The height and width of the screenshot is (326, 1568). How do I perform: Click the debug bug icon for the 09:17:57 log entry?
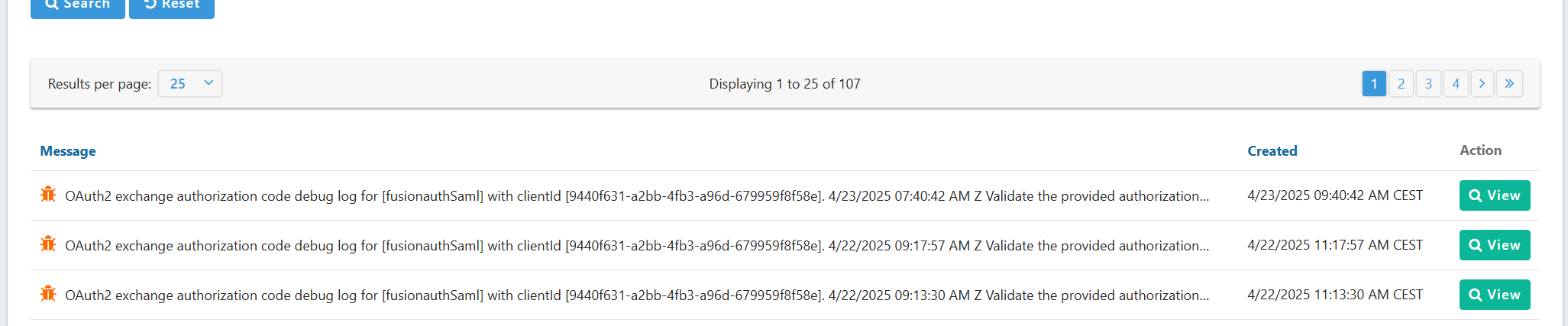[x=48, y=244]
